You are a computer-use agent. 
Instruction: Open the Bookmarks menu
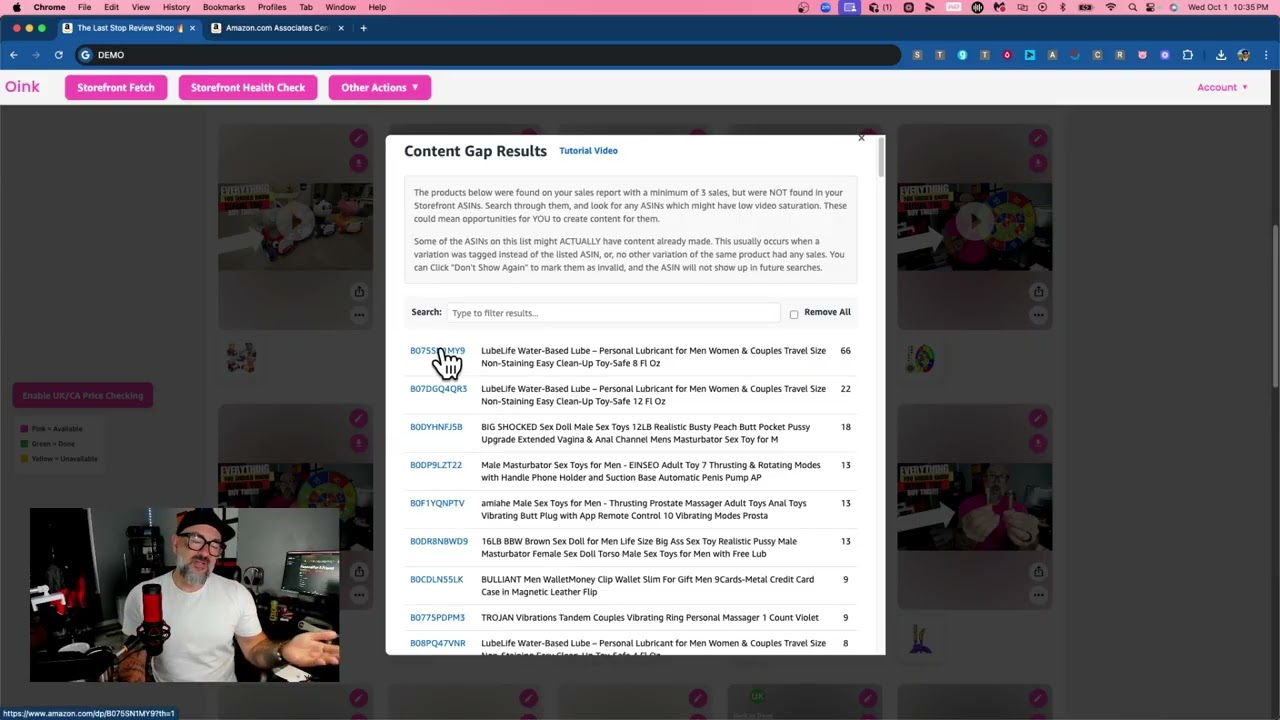coord(224,7)
